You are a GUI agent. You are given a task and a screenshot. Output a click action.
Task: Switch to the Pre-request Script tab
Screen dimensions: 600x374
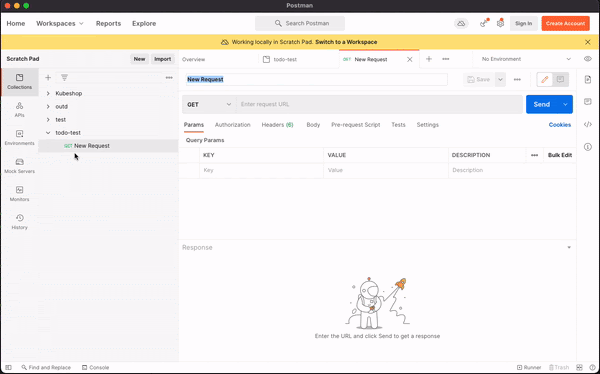pos(355,125)
